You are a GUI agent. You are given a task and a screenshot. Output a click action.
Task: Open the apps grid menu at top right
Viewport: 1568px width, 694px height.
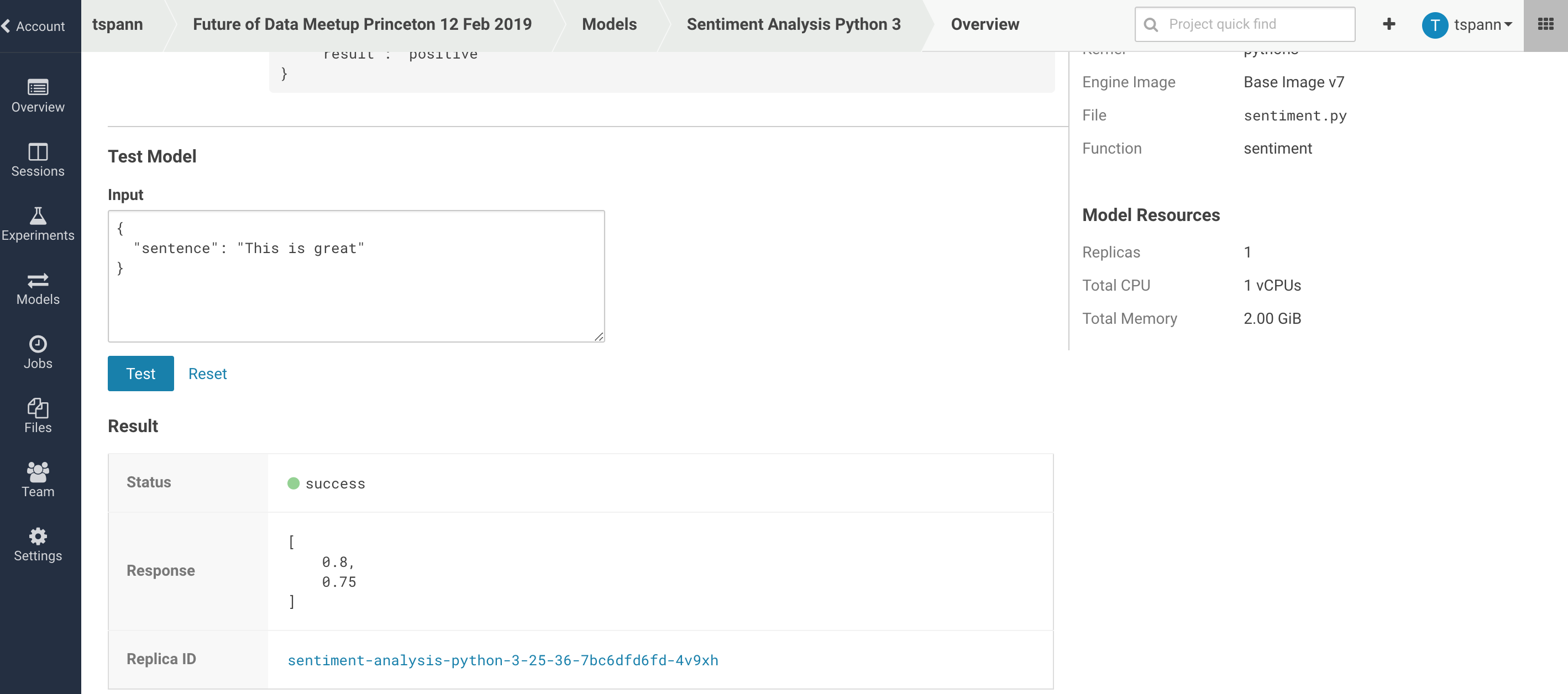click(x=1546, y=24)
